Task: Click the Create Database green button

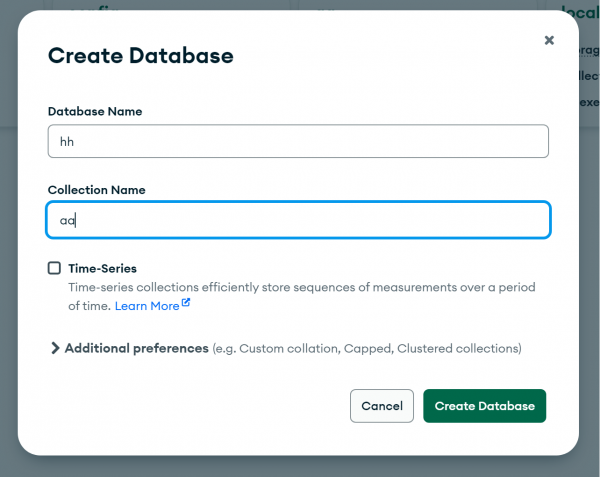Action: pos(484,406)
